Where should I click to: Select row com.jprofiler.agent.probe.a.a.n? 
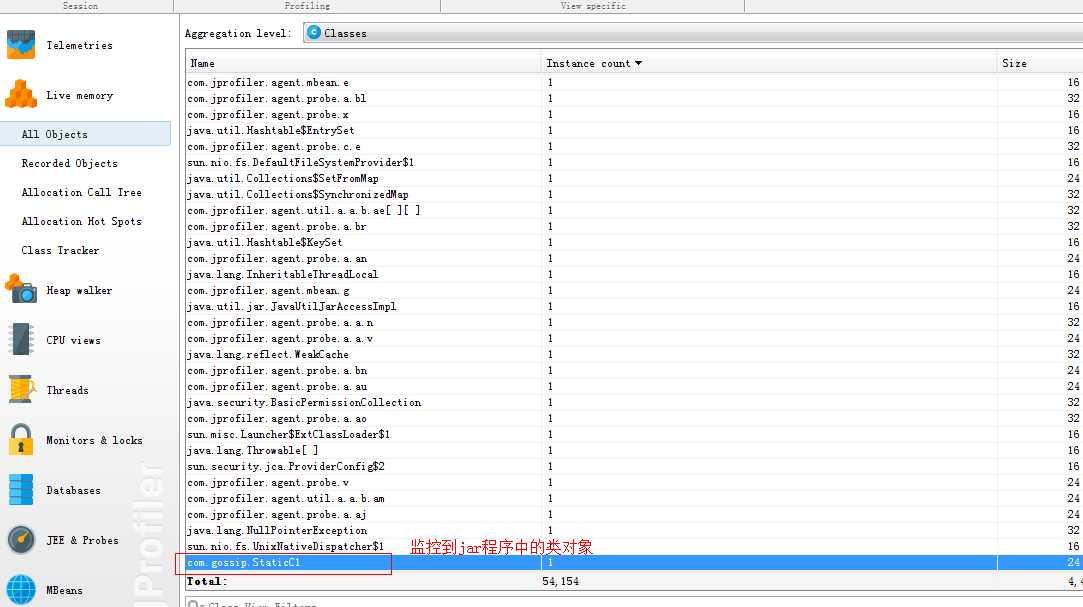pos(634,322)
